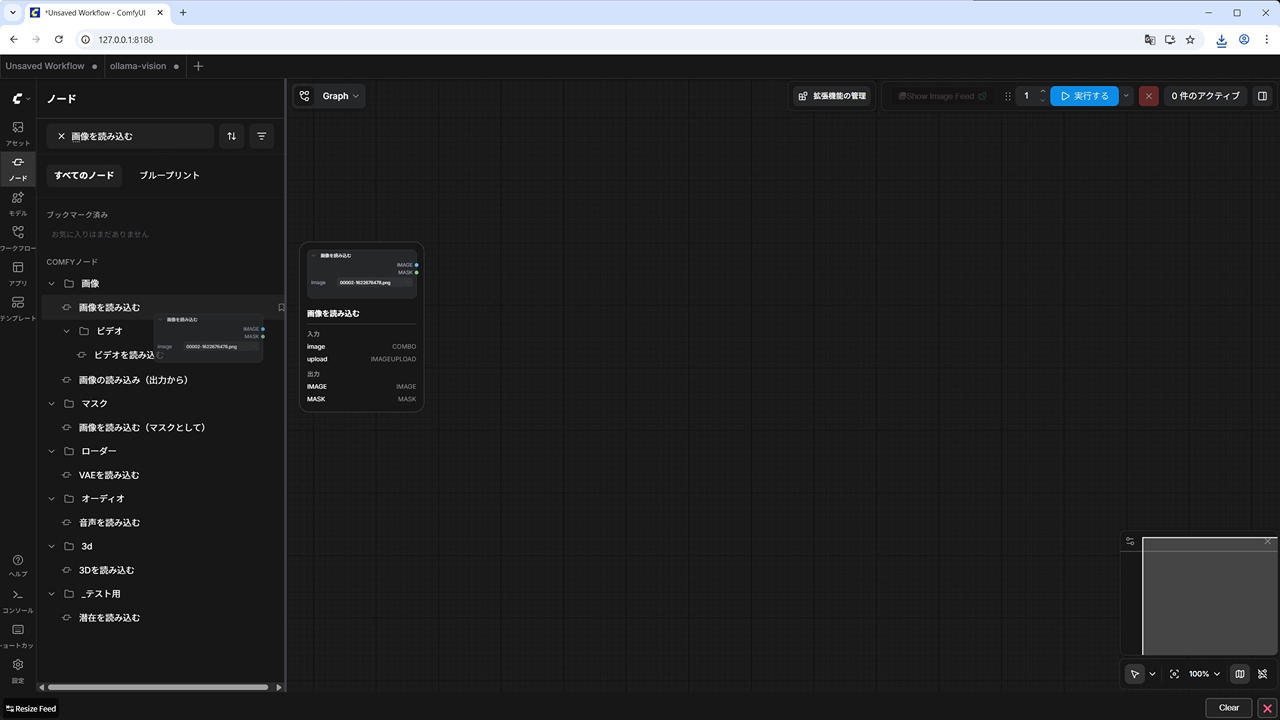
Task: Click the node filter icon
Action: coord(261,136)
